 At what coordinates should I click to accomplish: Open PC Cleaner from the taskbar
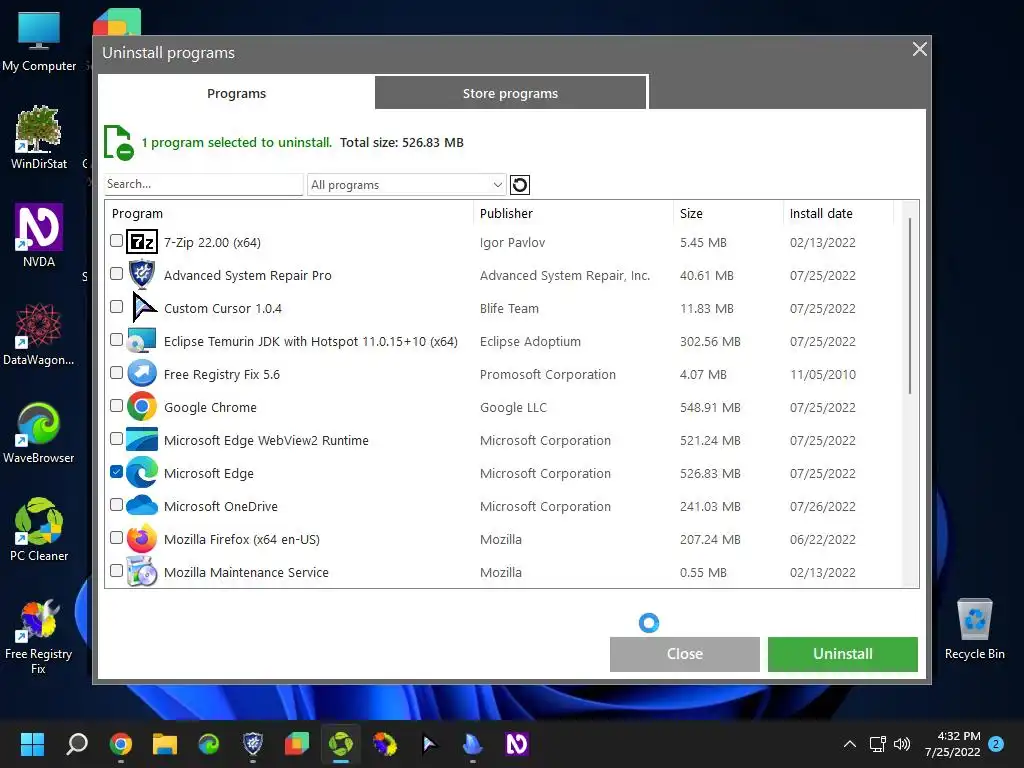tap(341, 744)
